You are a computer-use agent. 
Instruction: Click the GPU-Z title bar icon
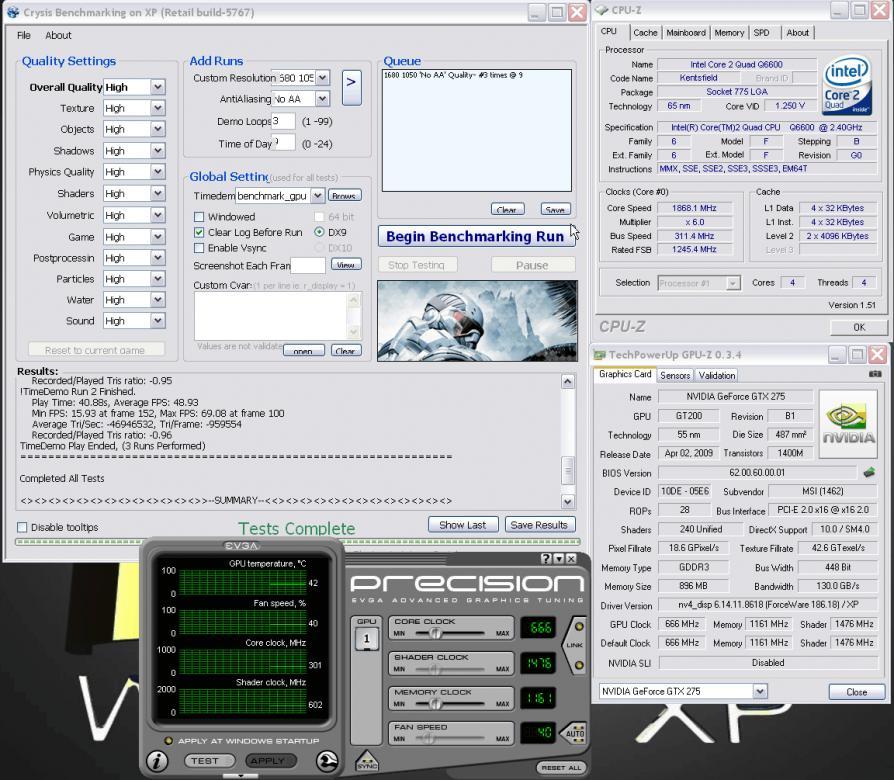[x=600, y=355]
